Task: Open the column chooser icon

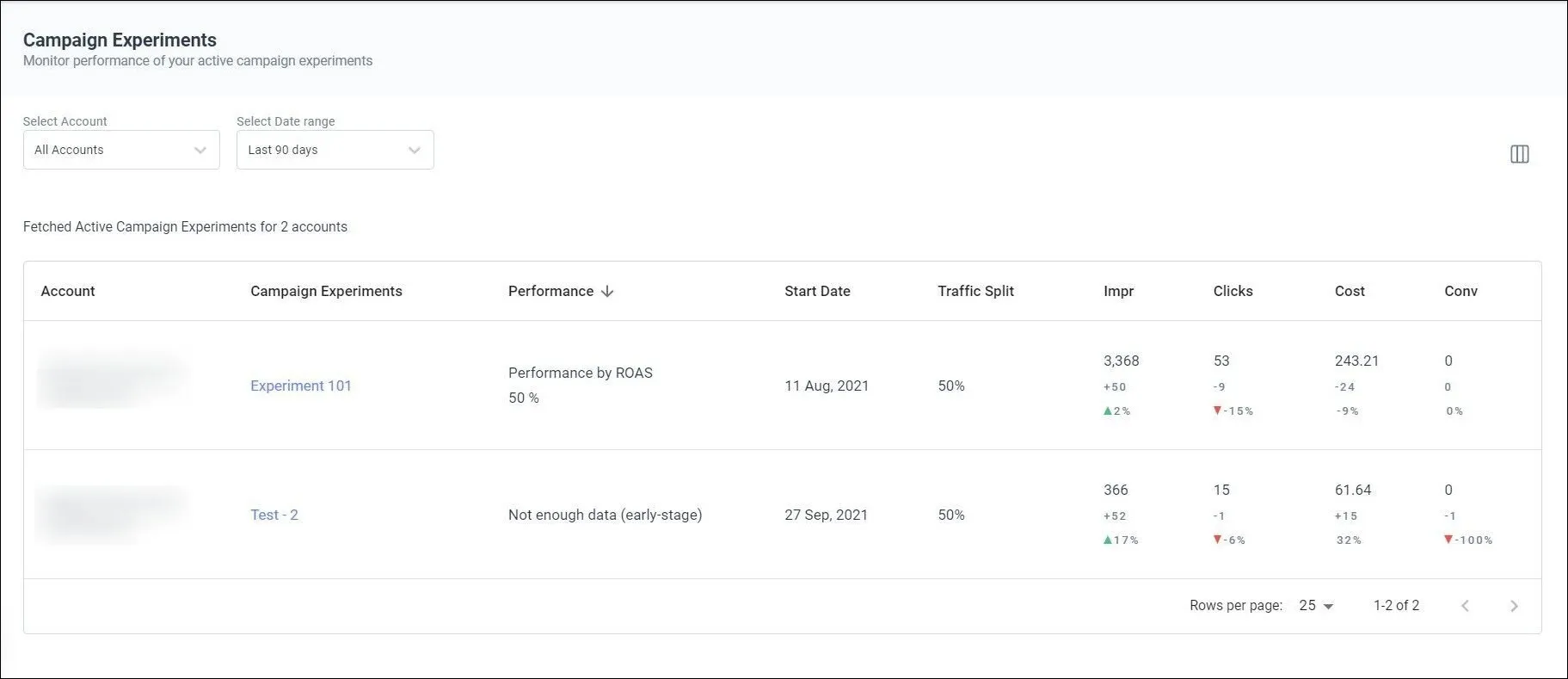Action: pyautogui.click(x=1519, y=154)
